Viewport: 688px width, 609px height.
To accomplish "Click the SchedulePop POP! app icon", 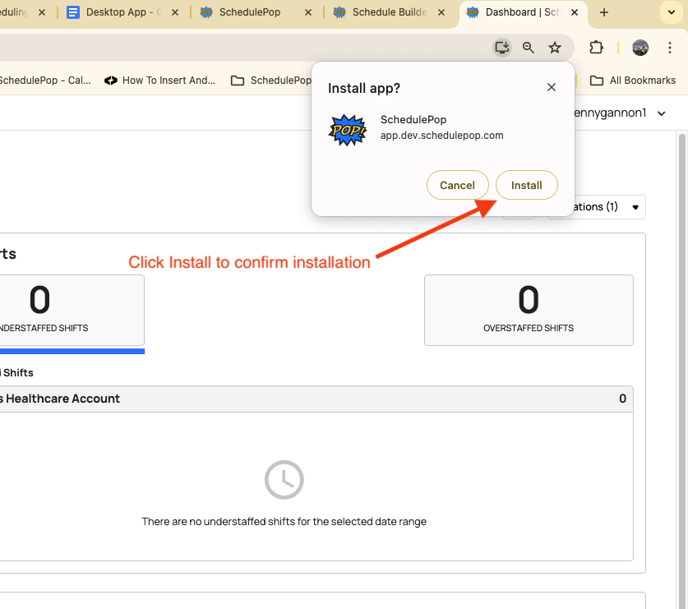I will point(348,130).
